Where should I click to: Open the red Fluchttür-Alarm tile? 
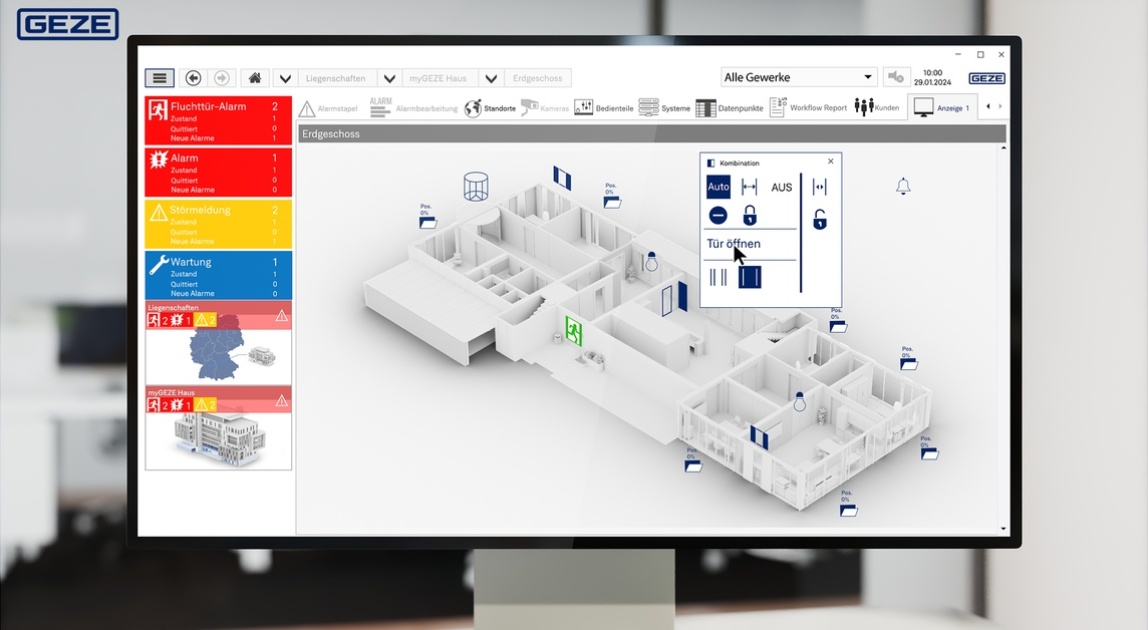(218, 120)
